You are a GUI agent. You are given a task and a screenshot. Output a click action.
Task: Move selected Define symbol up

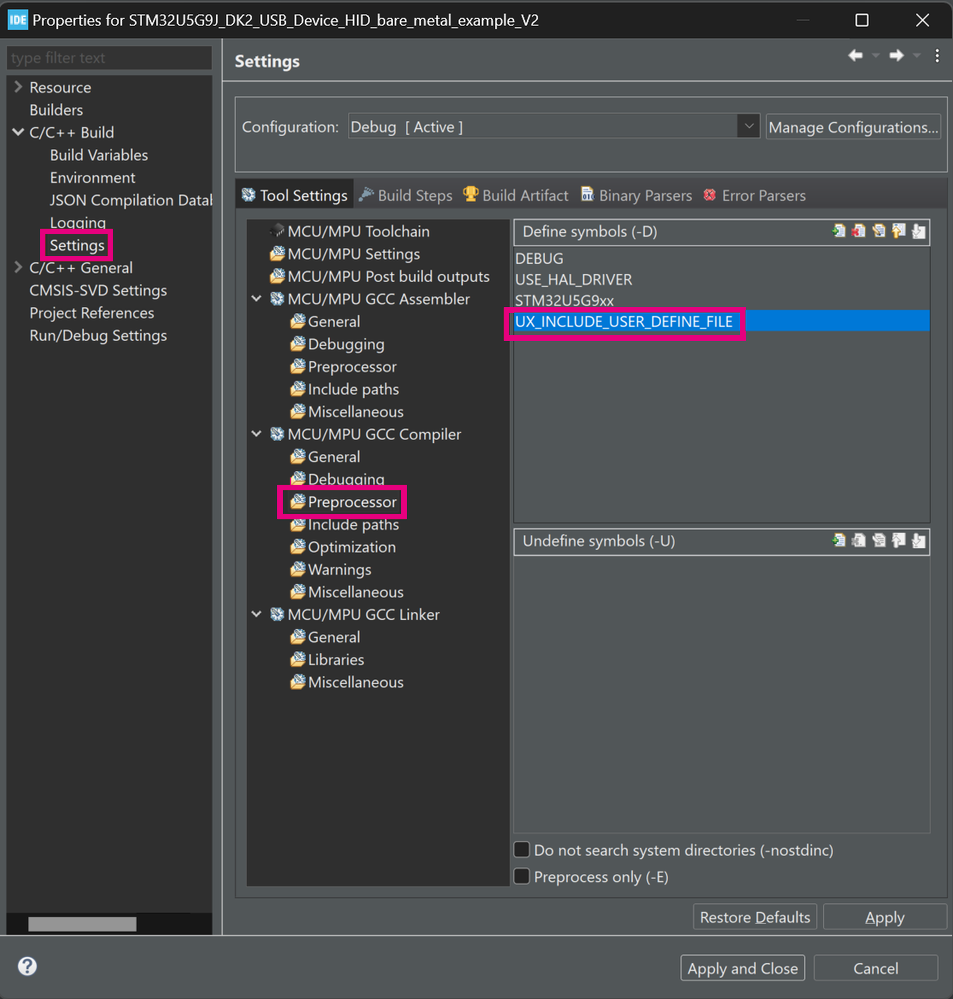point(899,231)
